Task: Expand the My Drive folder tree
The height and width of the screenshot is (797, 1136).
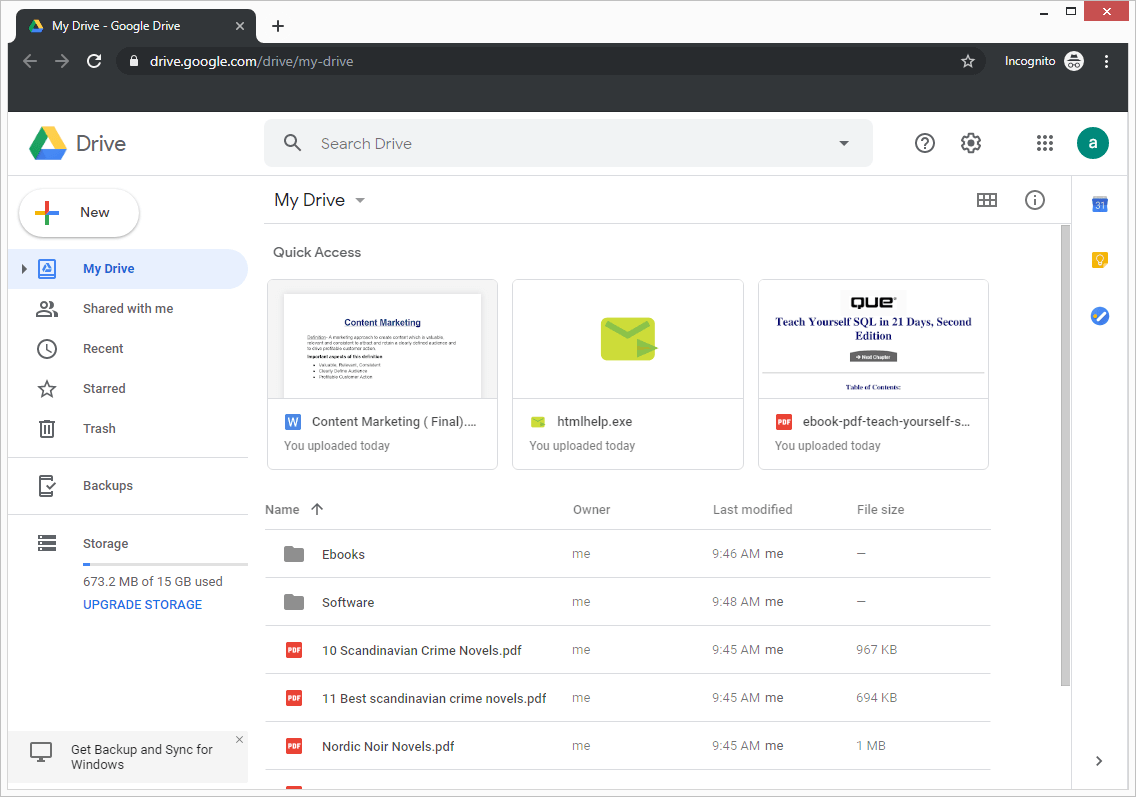Action: pyautogui.click(x=24, y=269)
